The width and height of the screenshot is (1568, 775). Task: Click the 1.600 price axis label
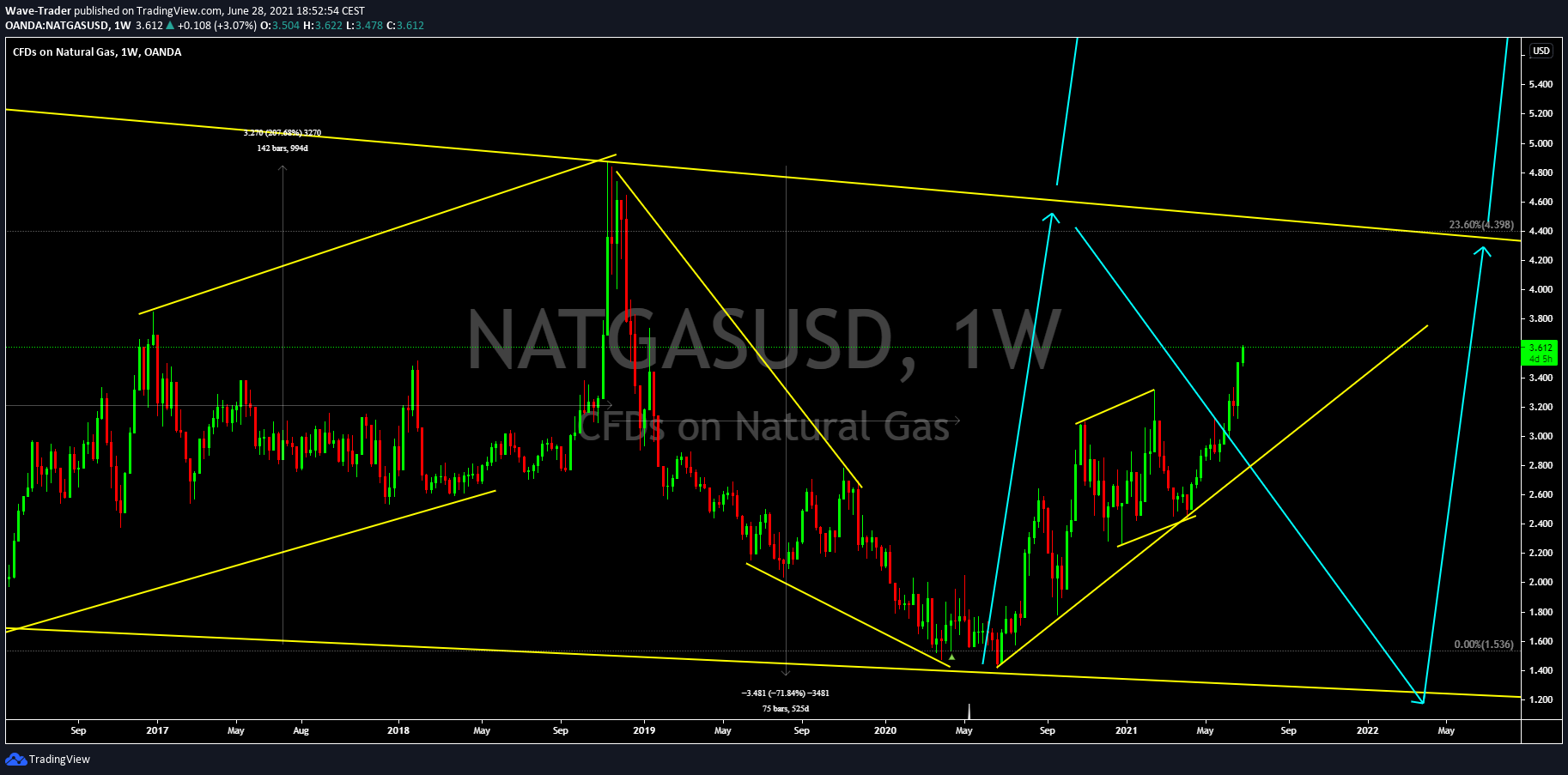(x=1541, y=641)
